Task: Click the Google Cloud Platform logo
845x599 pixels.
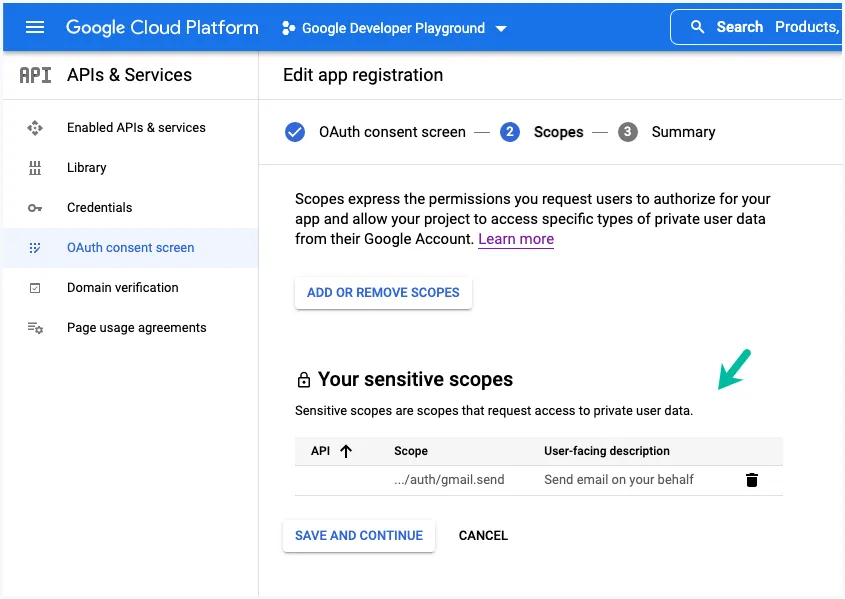Action: [161, 27]
